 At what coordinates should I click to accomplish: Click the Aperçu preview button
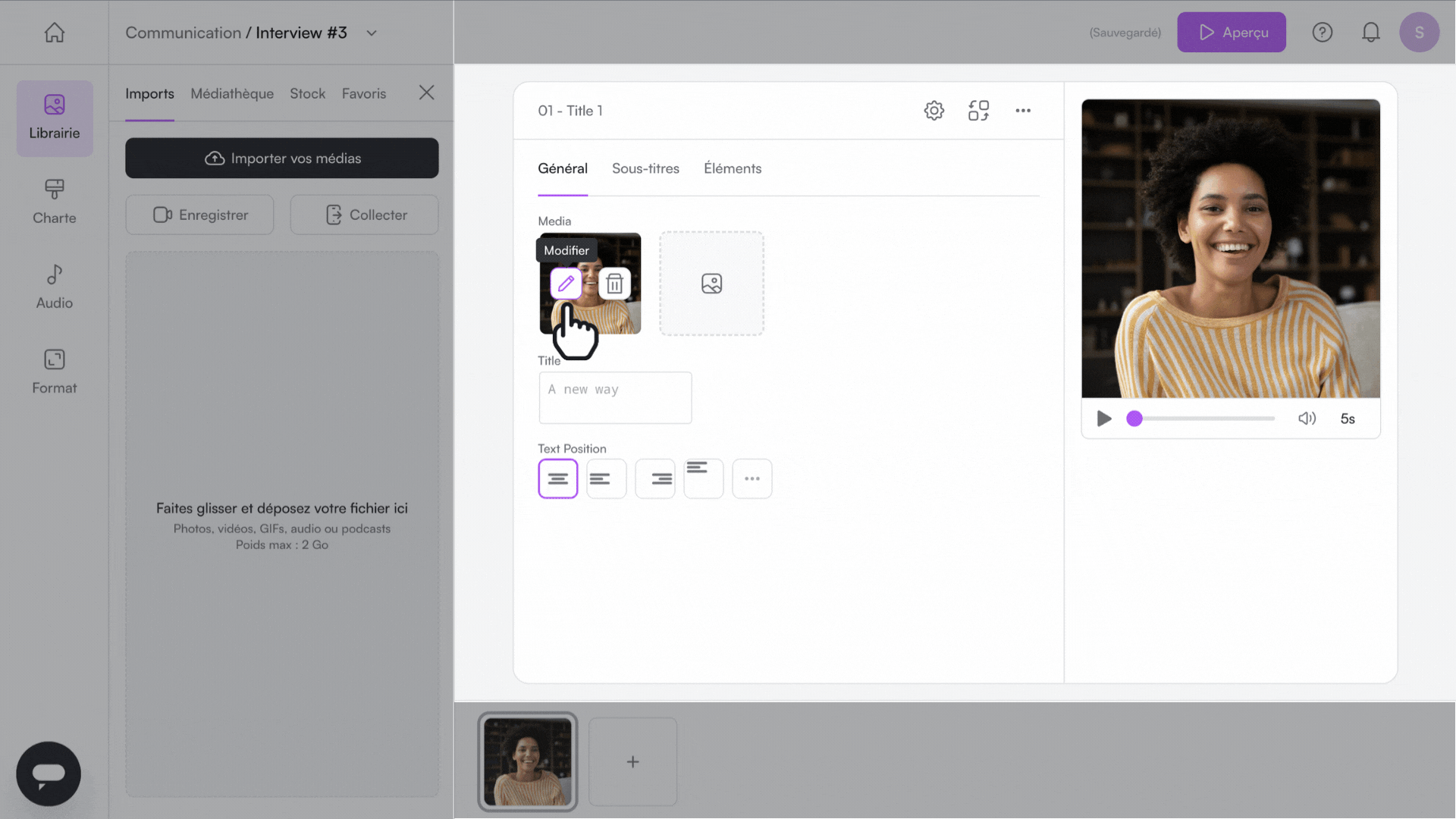1232,33
